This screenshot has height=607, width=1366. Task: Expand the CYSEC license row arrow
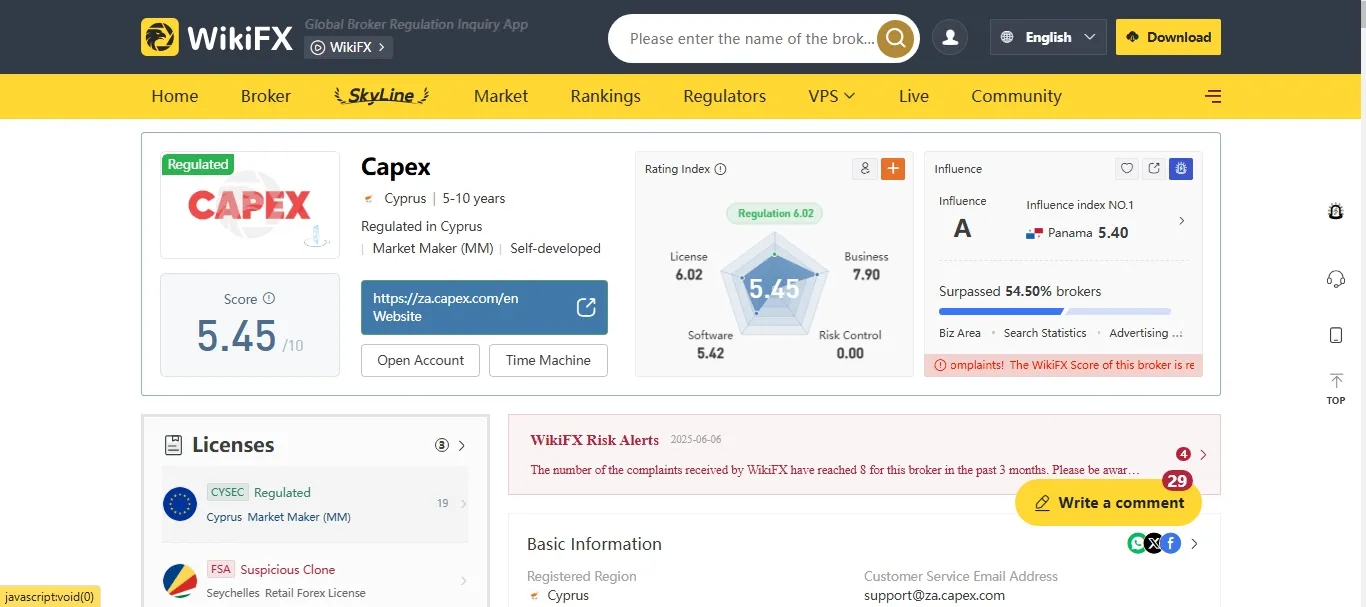click(463, 503)
